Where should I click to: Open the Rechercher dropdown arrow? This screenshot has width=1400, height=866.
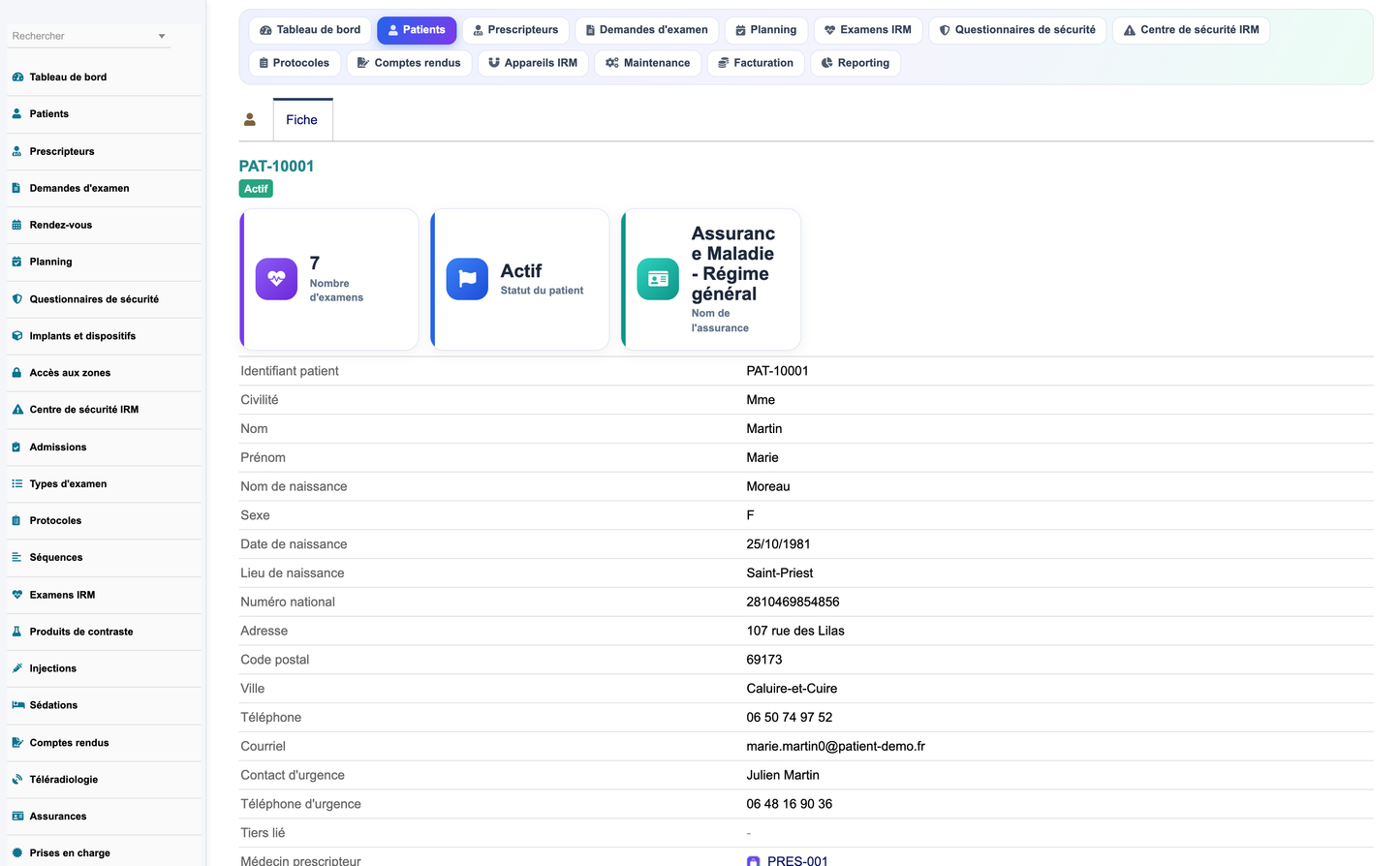pyautogui.click(x=162, y=37)
